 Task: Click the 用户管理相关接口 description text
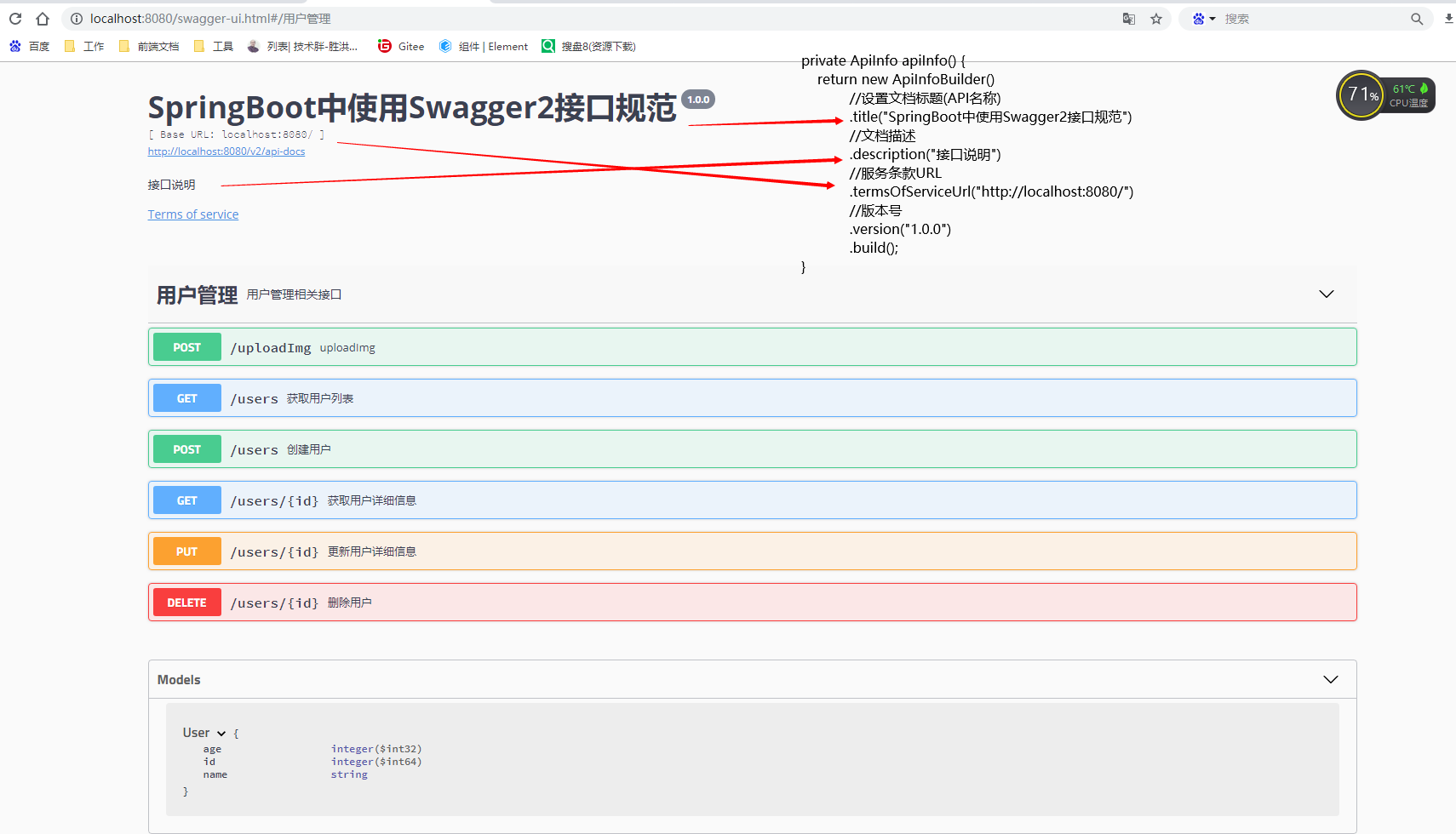click(x=294, y=294)
